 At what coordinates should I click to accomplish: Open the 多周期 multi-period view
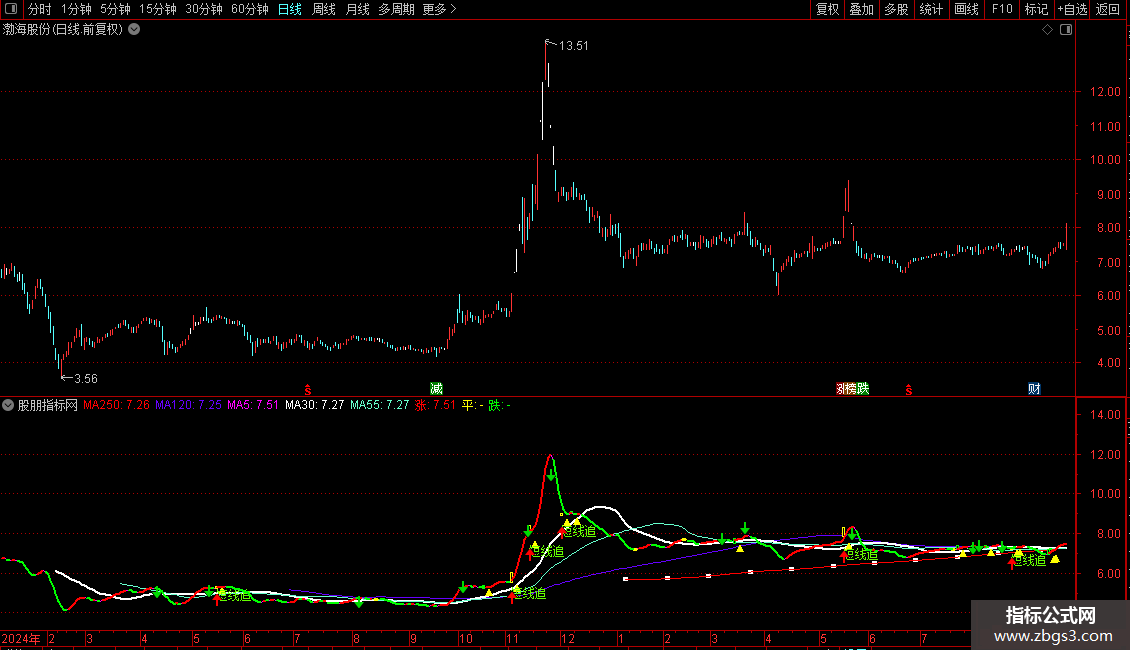396,9
